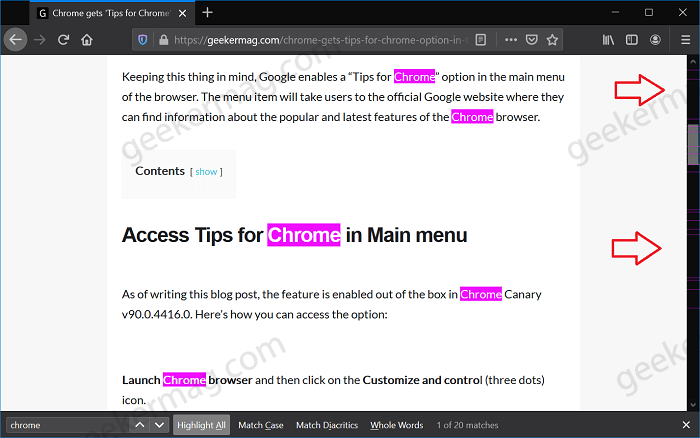Close the find bar
The width and height of the screenshot is (700, 438).
coord(686,425)
